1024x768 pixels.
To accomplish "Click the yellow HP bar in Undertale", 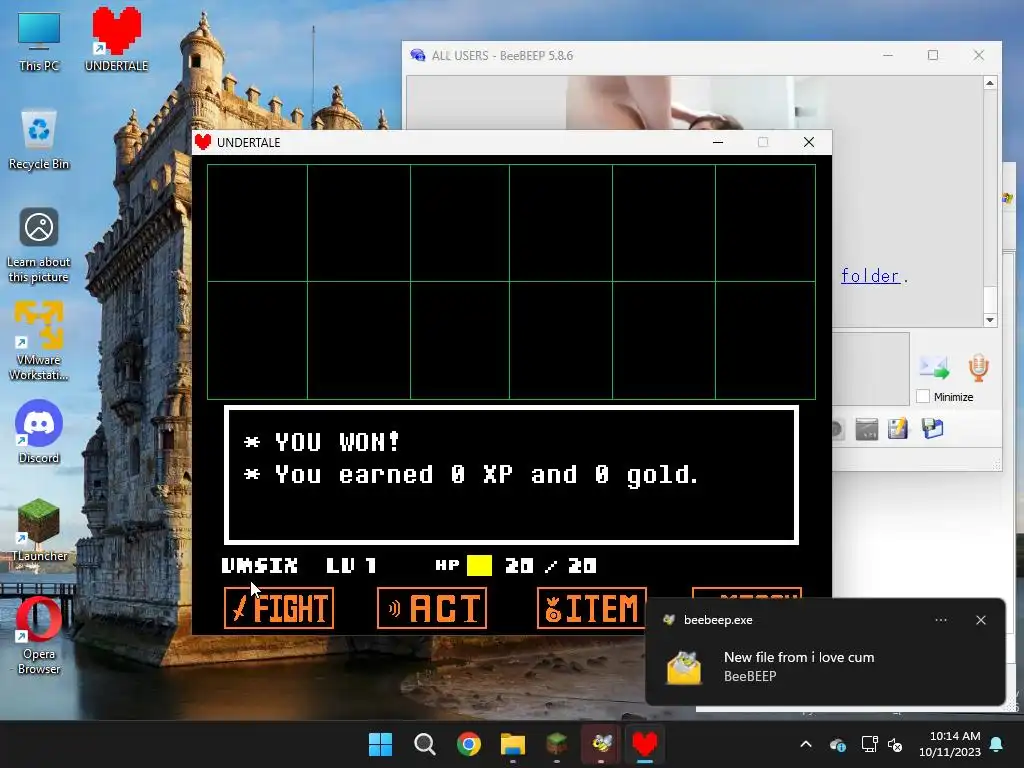I will point(479,566).
